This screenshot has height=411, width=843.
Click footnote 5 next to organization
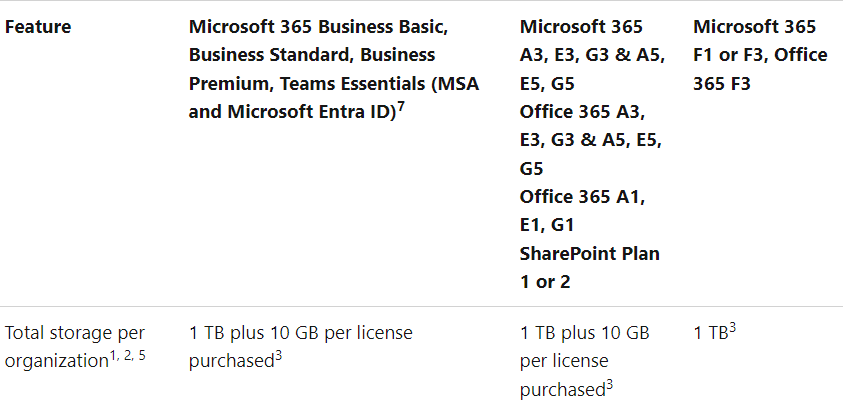coord(142,356)
